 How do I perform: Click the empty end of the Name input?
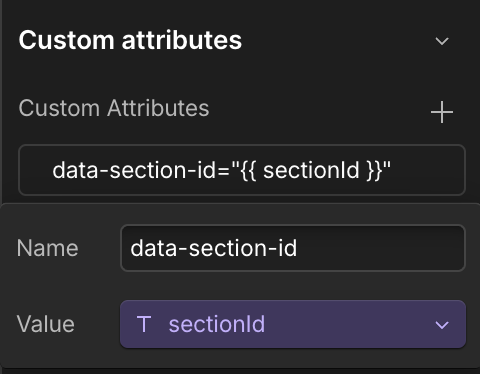tap(380, 248)
